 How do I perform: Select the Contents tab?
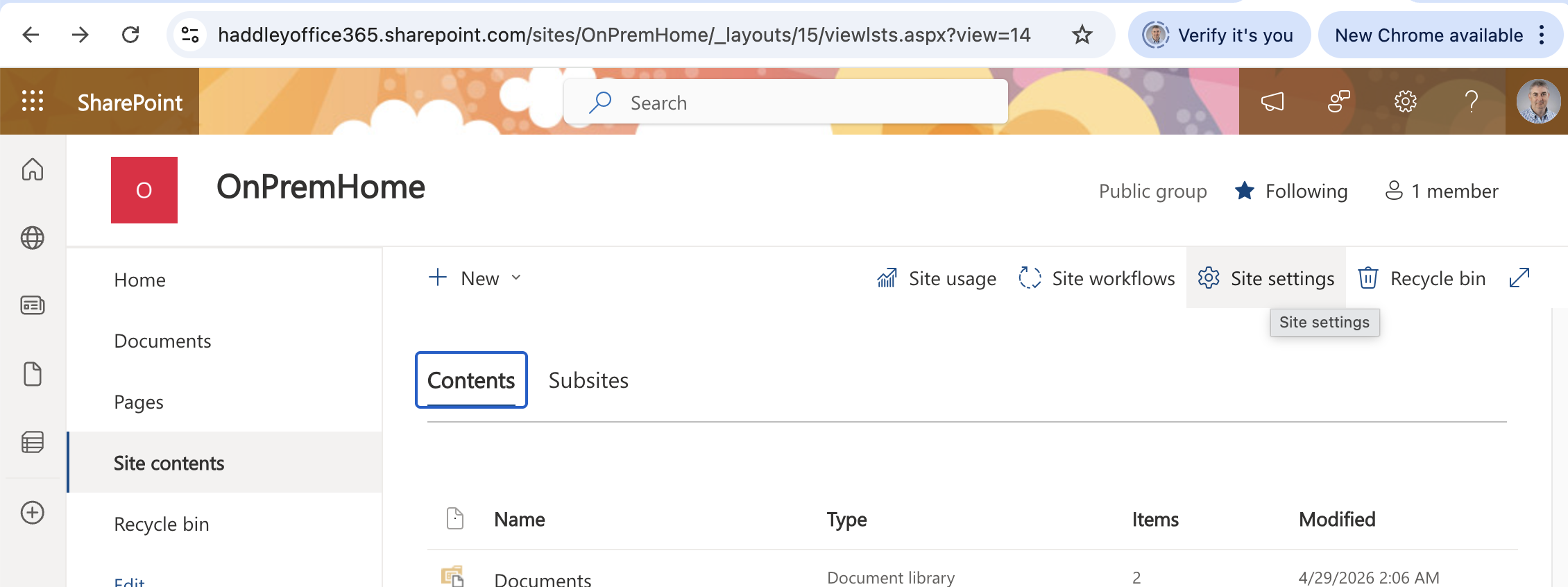click(x=471, y=380)
